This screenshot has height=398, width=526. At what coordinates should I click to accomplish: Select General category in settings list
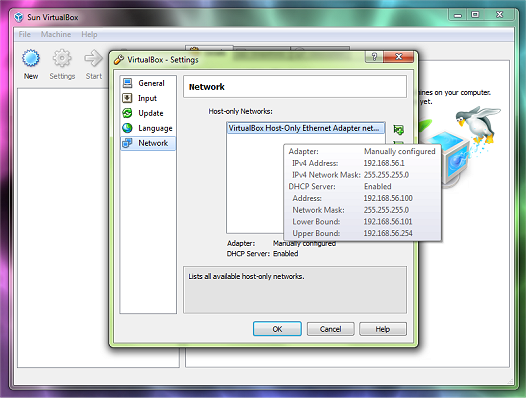(x=148, y=83)
